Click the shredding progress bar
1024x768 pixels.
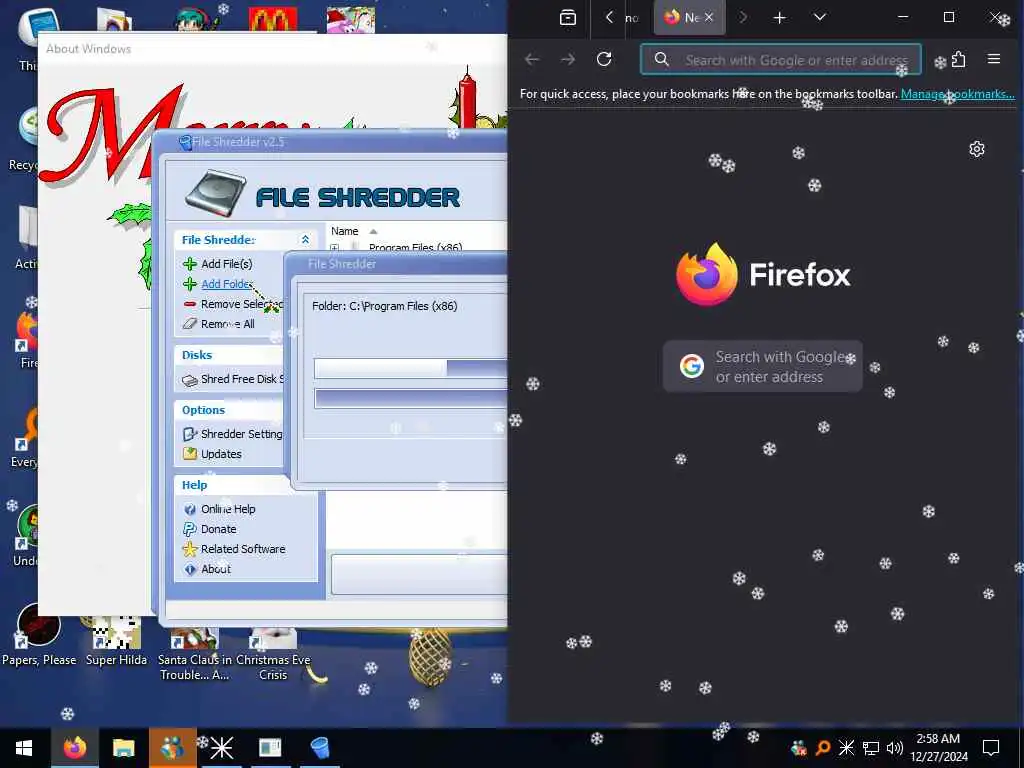(x=410, y=368)
